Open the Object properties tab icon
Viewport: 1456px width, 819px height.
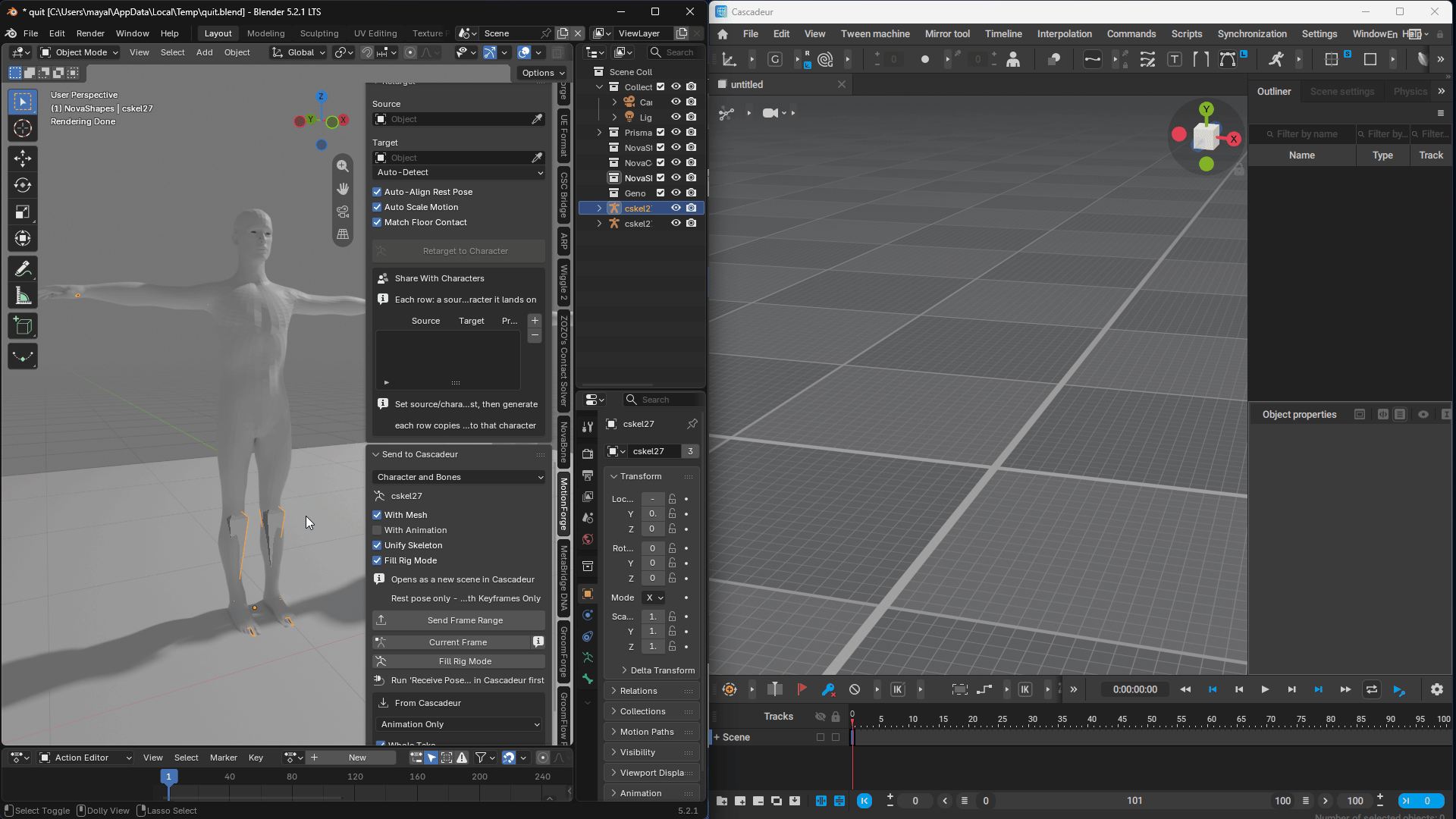click(x=588, y=594)
